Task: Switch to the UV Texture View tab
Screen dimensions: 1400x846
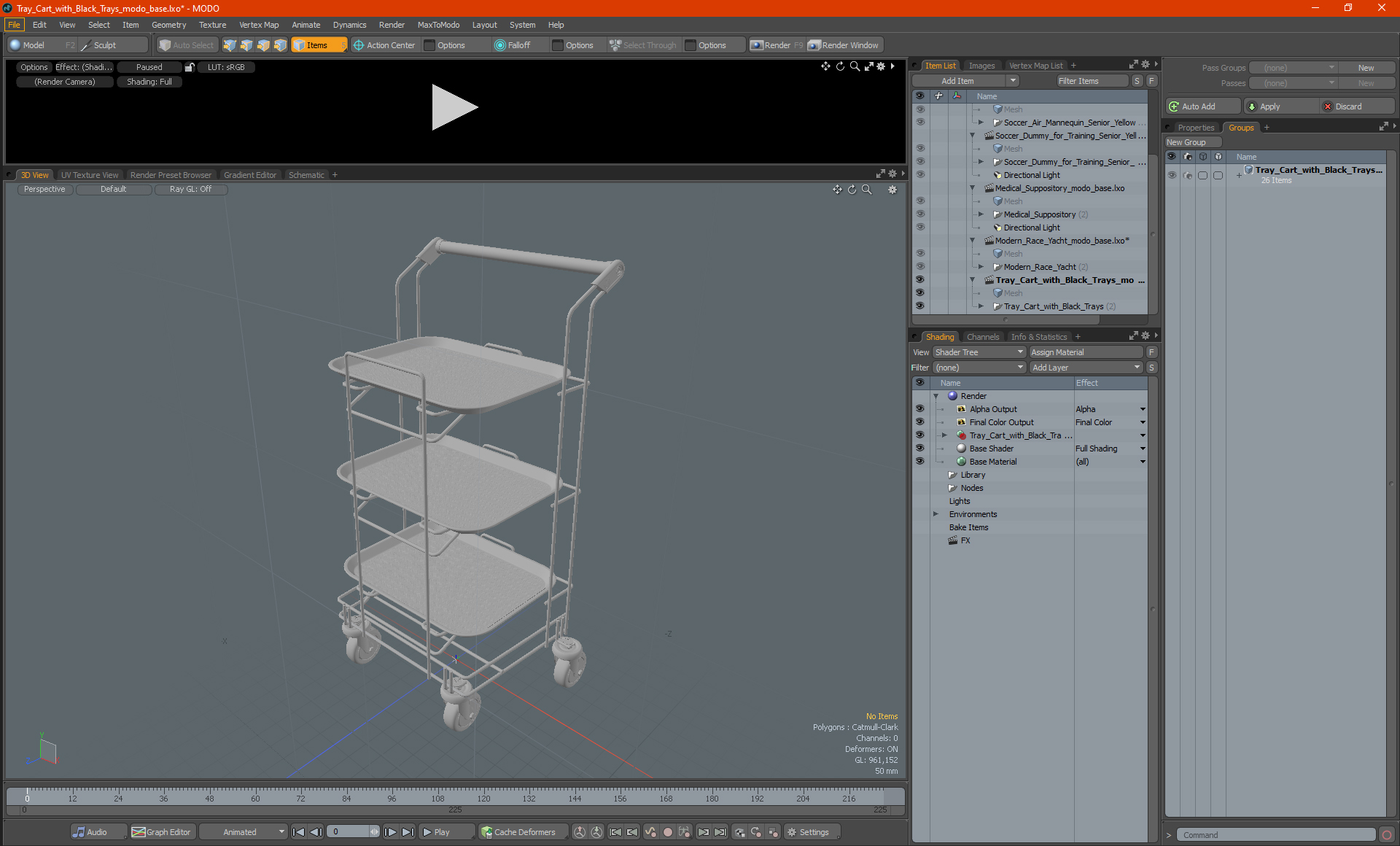Action: [89, 174]
